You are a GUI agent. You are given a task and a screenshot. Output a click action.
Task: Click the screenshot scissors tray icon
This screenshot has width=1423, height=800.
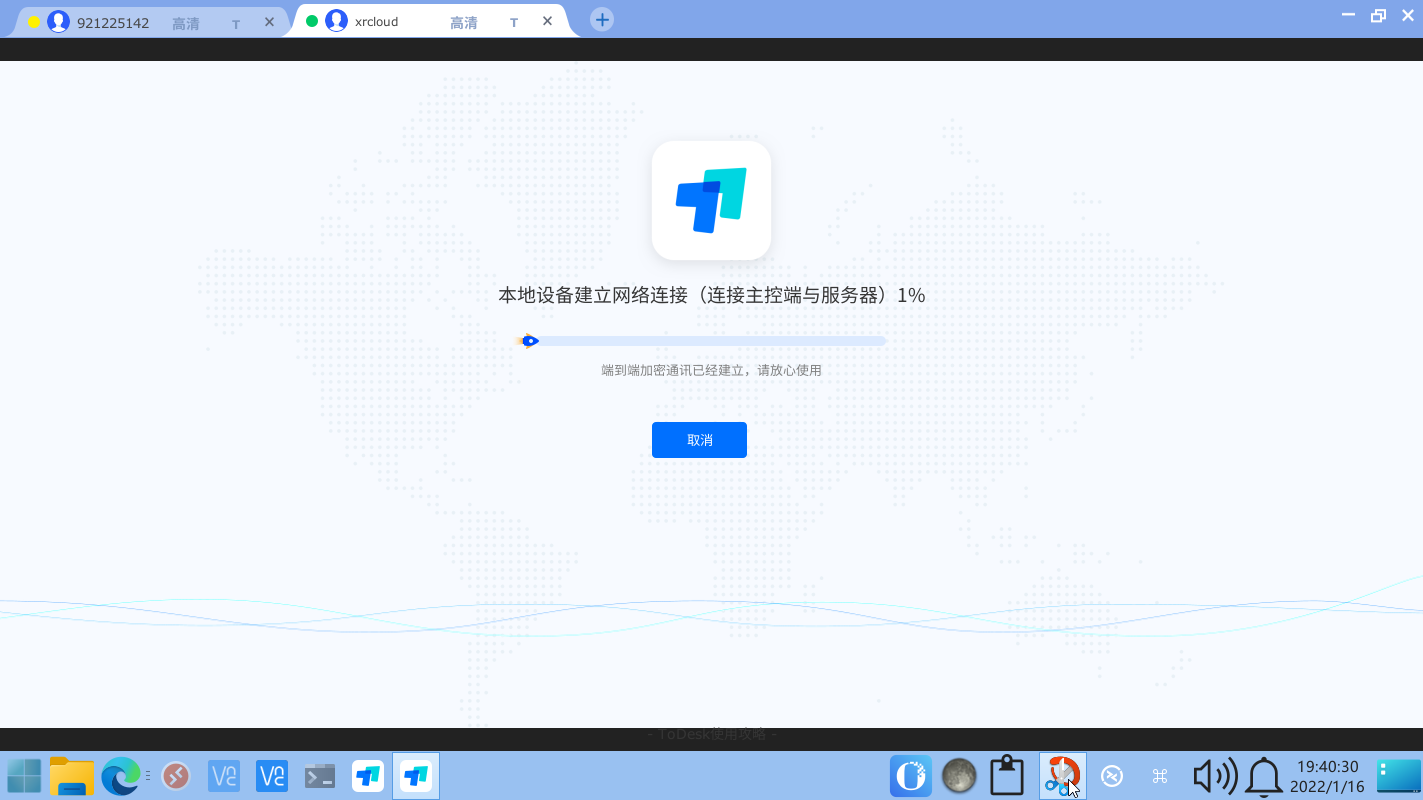1062,776
